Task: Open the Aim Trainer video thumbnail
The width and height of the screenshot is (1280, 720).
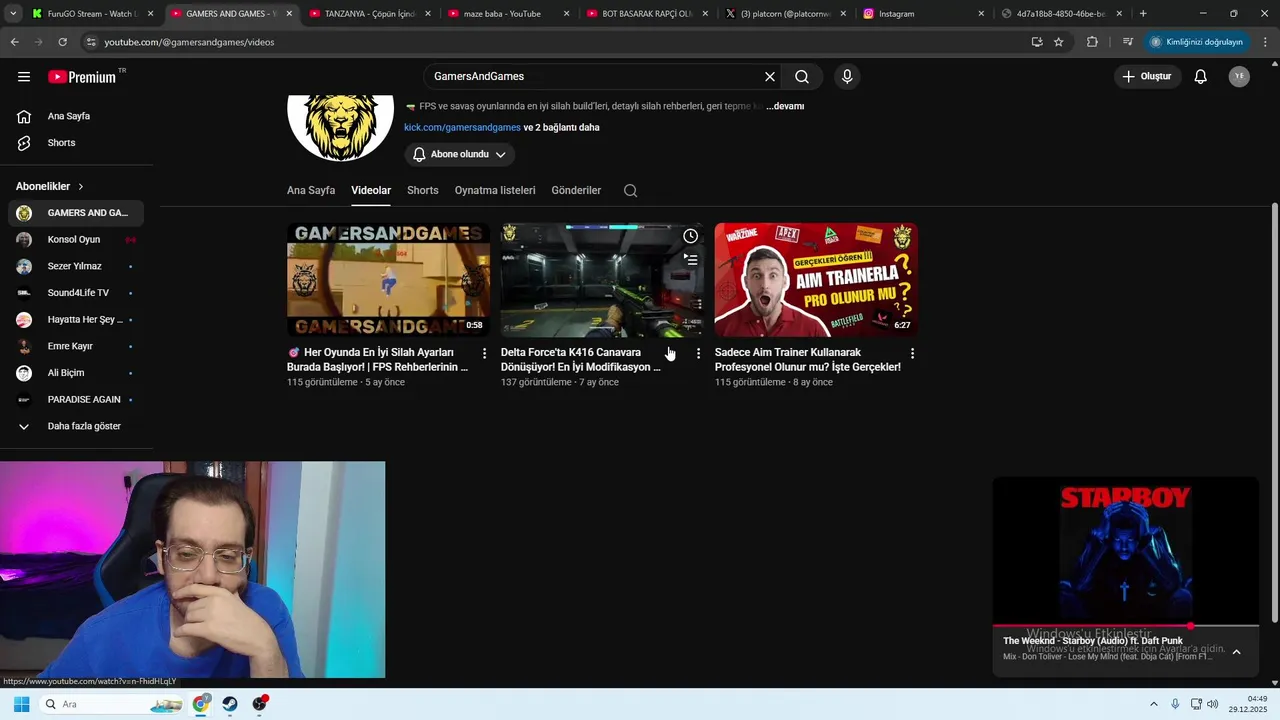Action: click(x=816, y=279)
